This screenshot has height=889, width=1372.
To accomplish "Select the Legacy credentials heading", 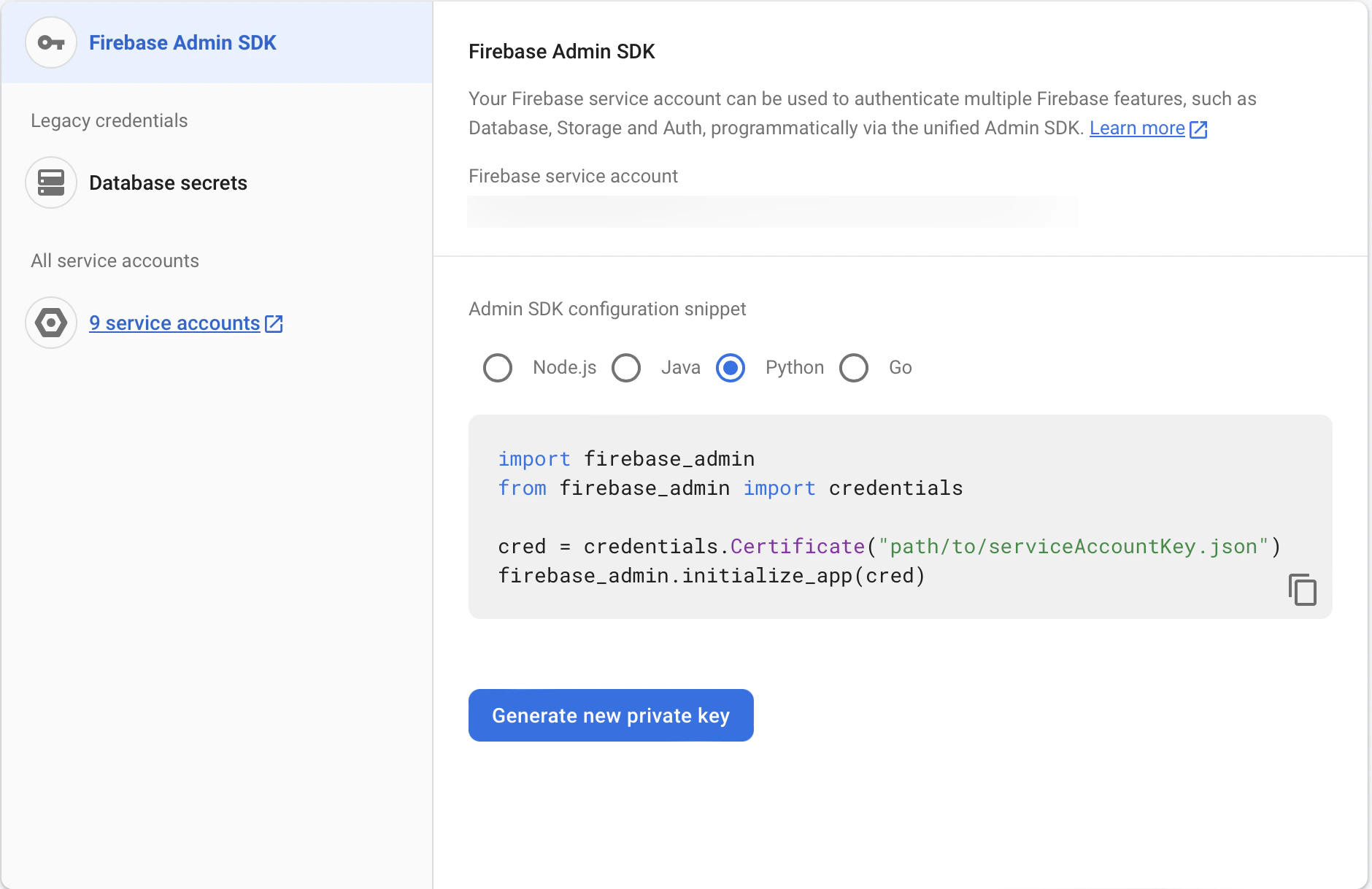I will [108, 120].
